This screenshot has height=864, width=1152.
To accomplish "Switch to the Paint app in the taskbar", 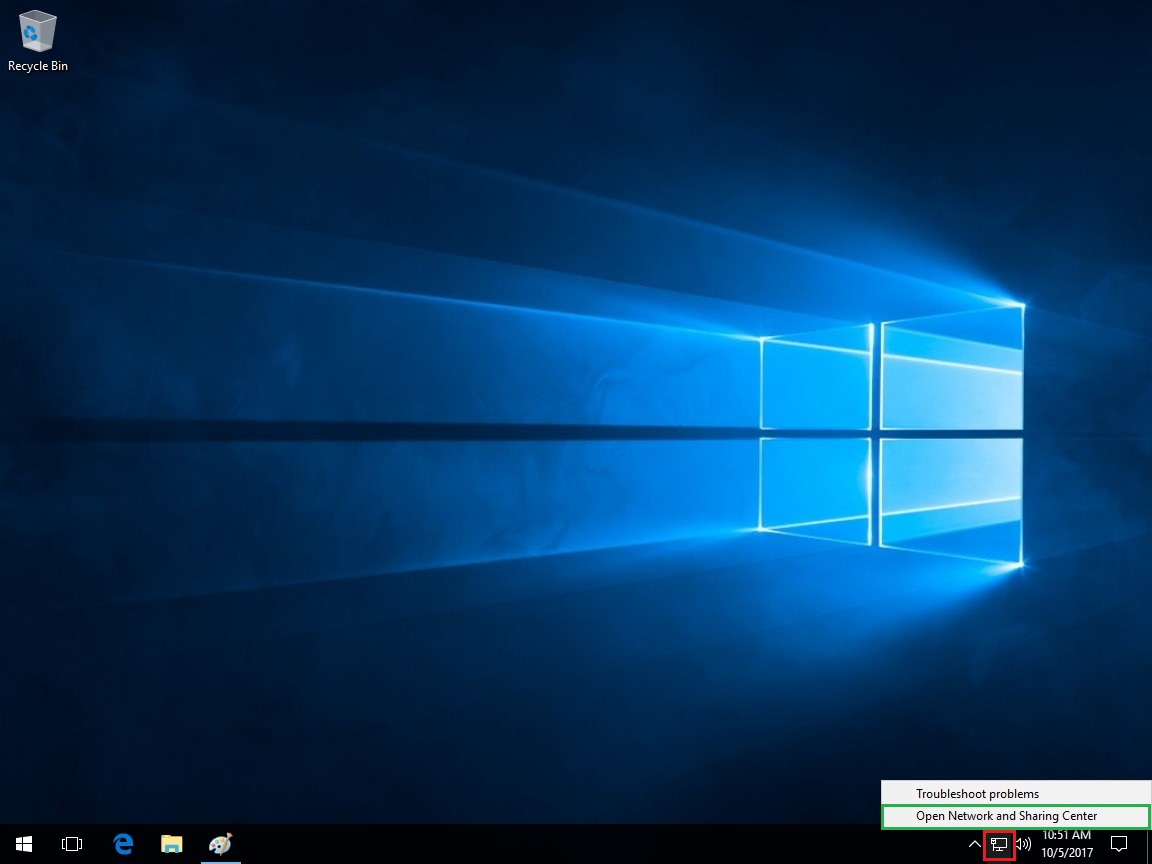I will pyautogui.click(x=220, y=844).
